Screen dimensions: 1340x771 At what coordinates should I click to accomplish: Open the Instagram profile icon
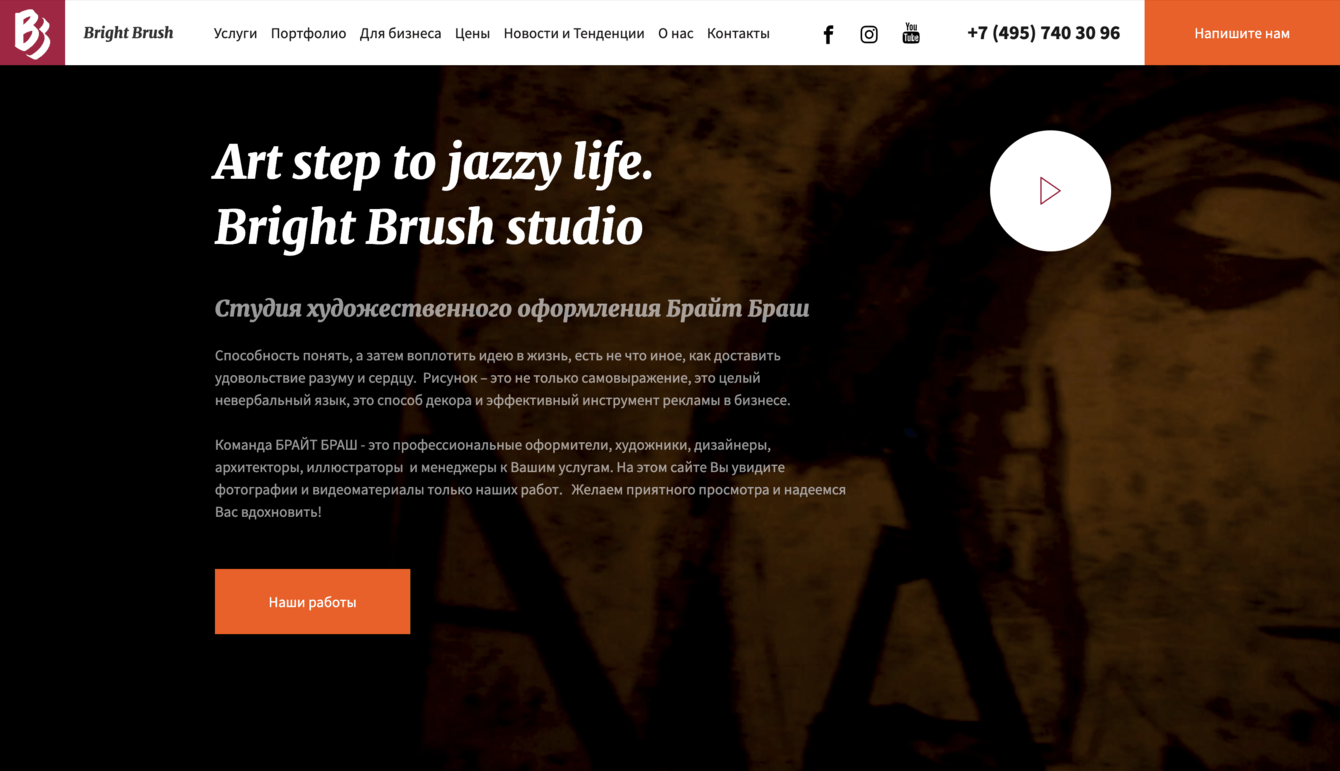(x=869, y=34)
